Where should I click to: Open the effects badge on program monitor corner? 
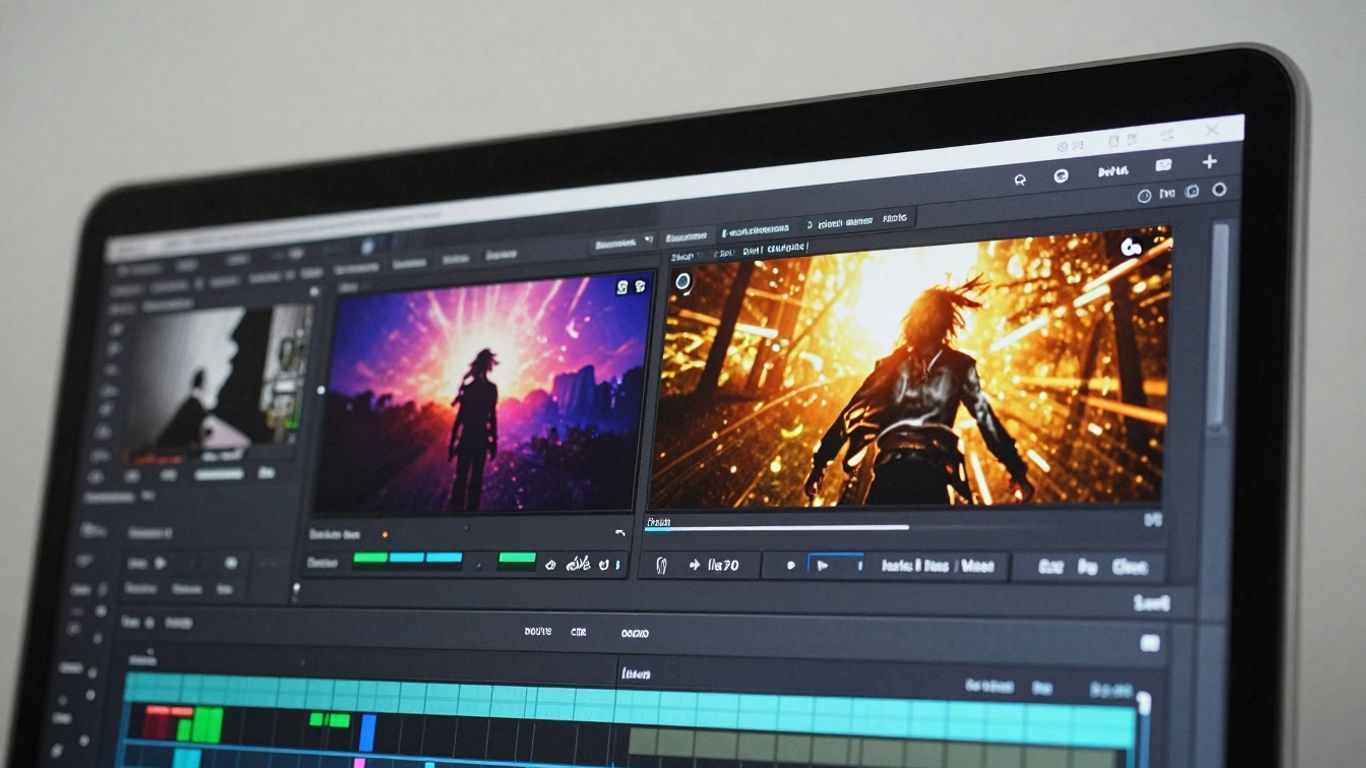pos(1132,248)
